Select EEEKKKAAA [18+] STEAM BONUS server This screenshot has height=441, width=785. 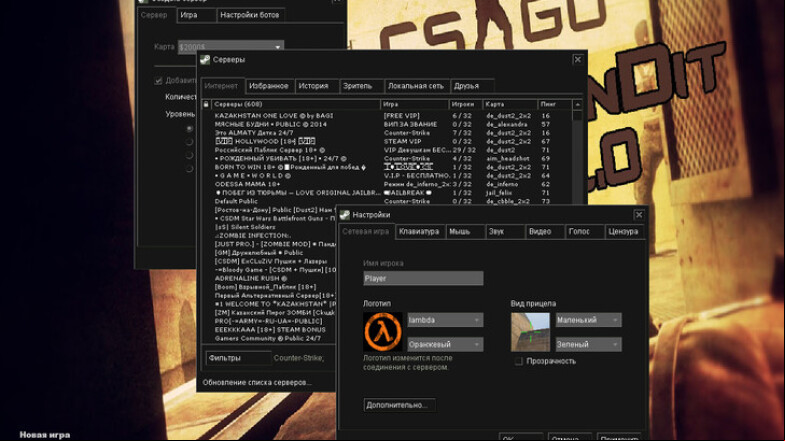pos(270,330)
